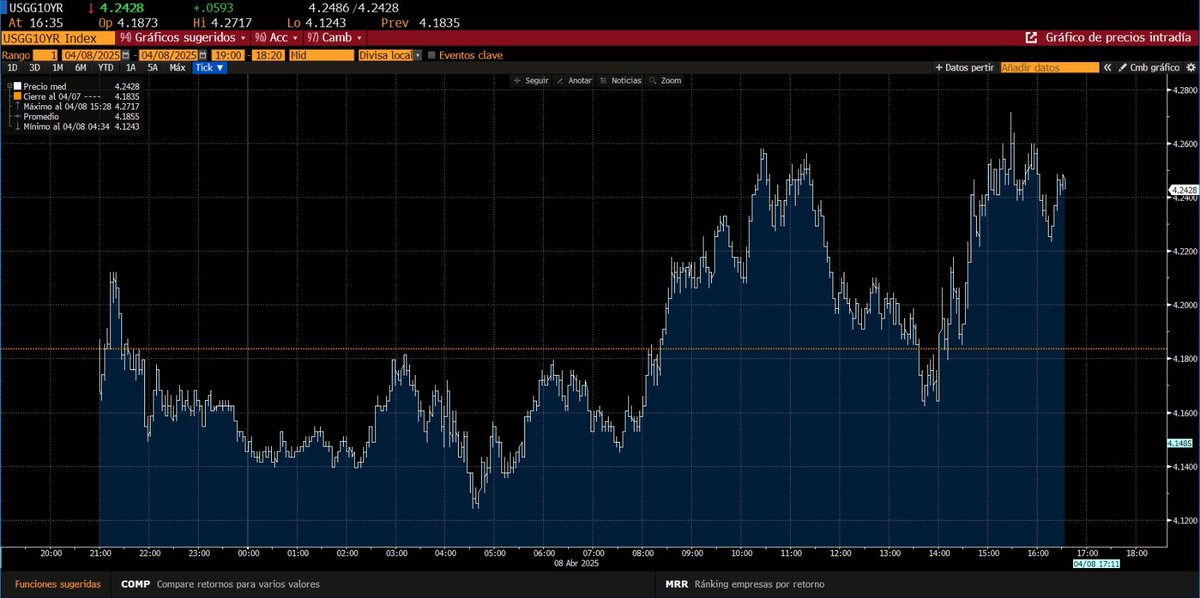This screenshot has width=1200, height=598.
Task: Click the 4.2486 /4.2428 bid/ask quote
Action: (353, 7)
